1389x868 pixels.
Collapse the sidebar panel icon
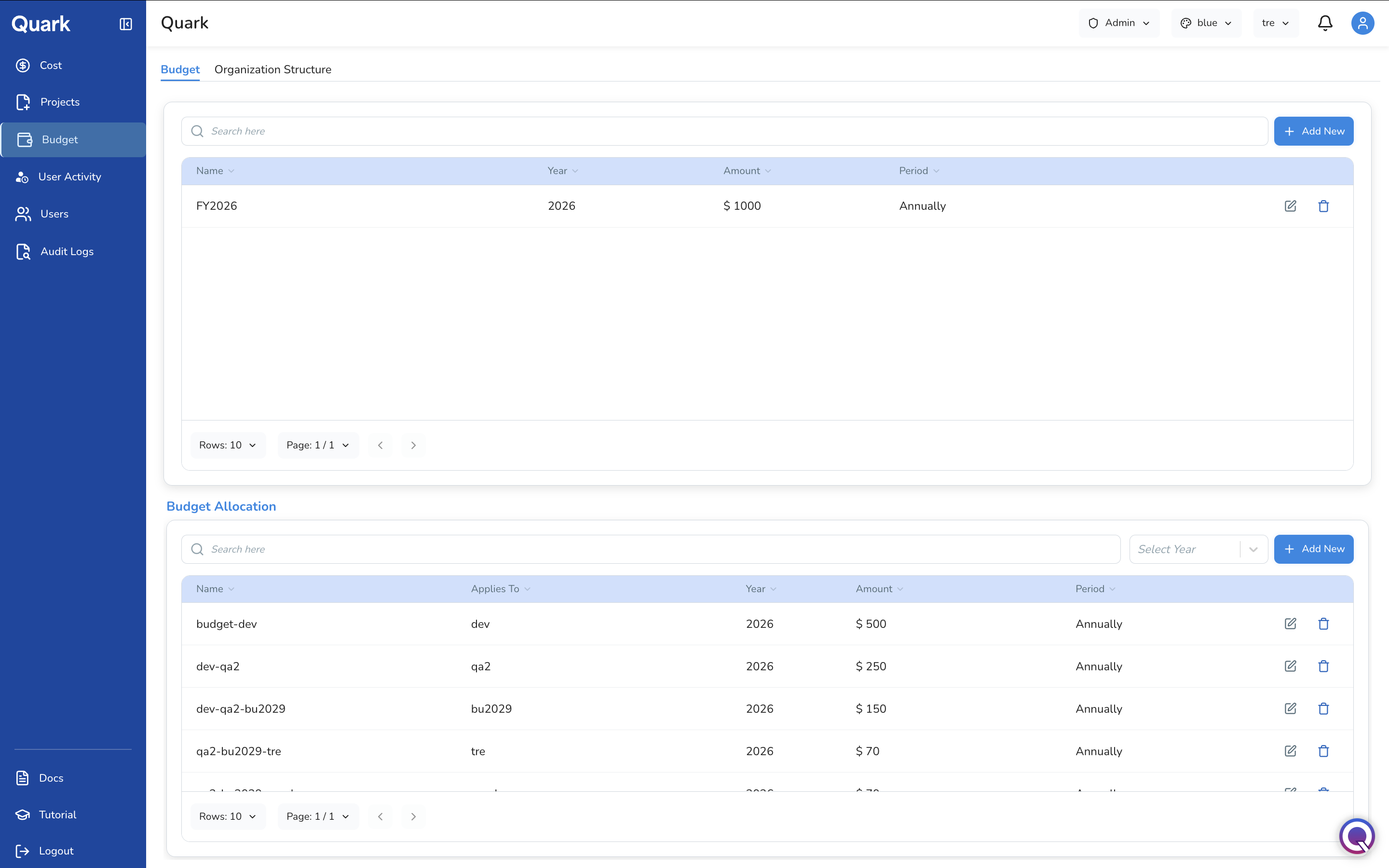click(x=126, y=24)
